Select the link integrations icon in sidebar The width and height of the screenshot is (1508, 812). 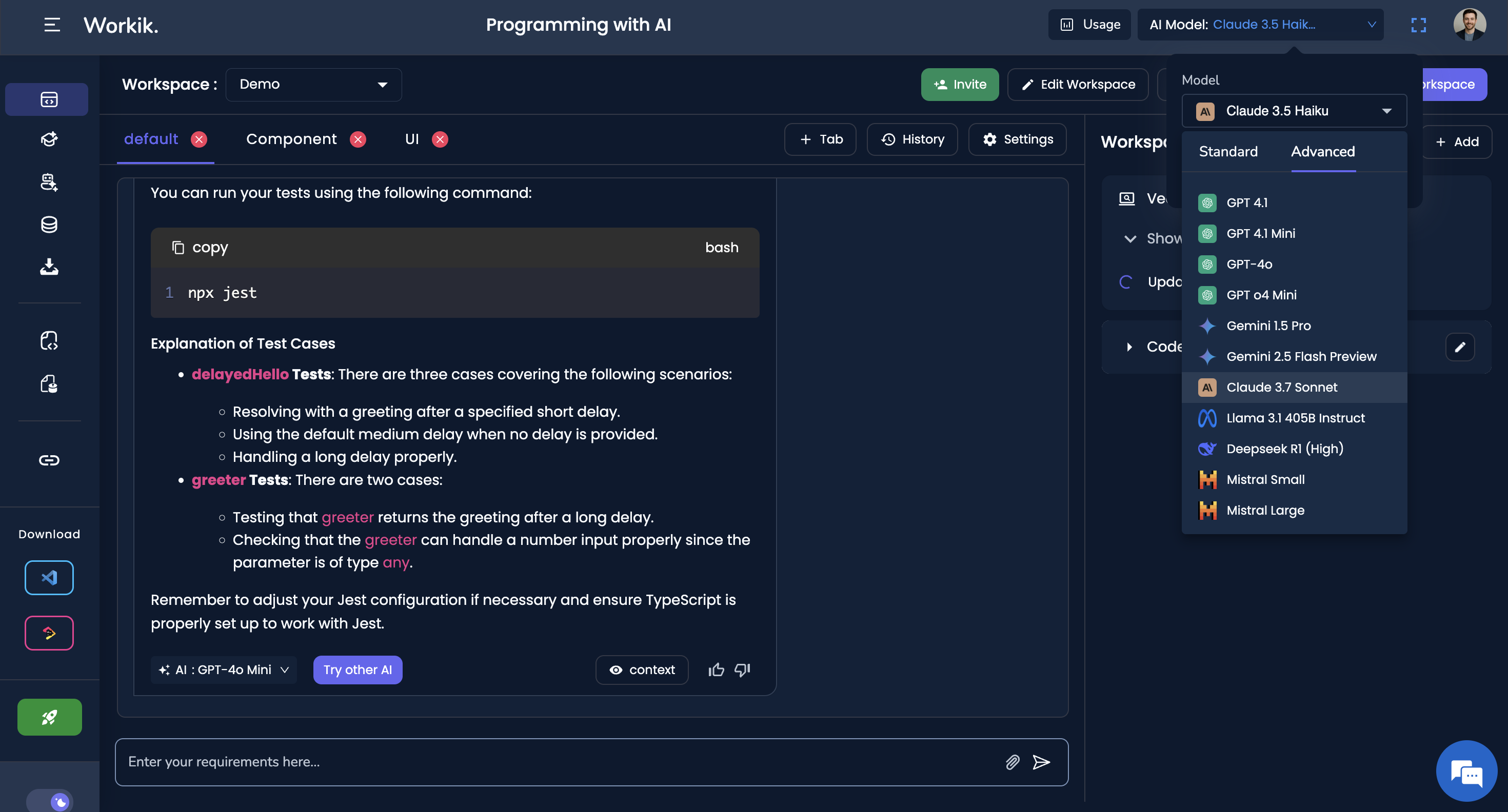49,460
